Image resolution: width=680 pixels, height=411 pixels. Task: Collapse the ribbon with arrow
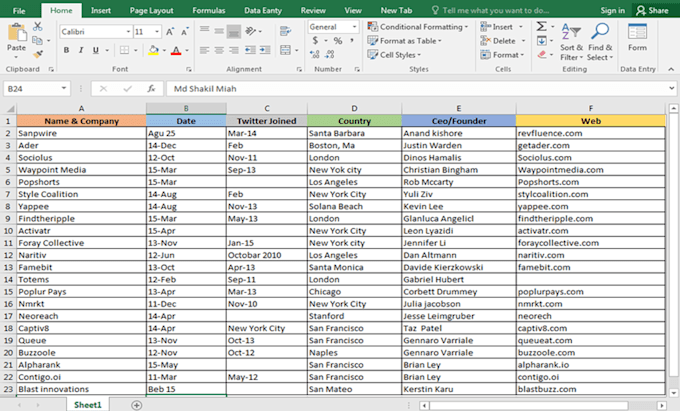tap(671, 69)
